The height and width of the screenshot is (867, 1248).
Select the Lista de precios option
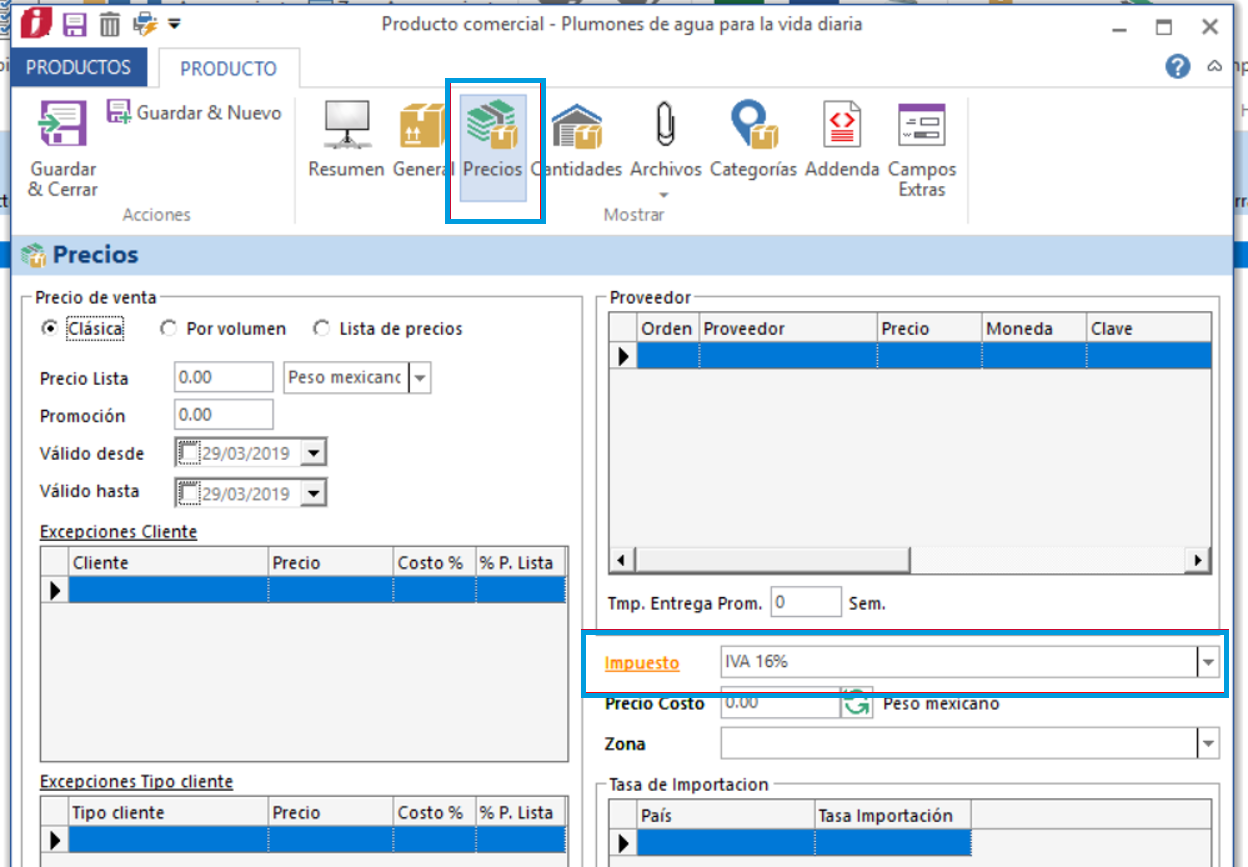click(322, 328)
